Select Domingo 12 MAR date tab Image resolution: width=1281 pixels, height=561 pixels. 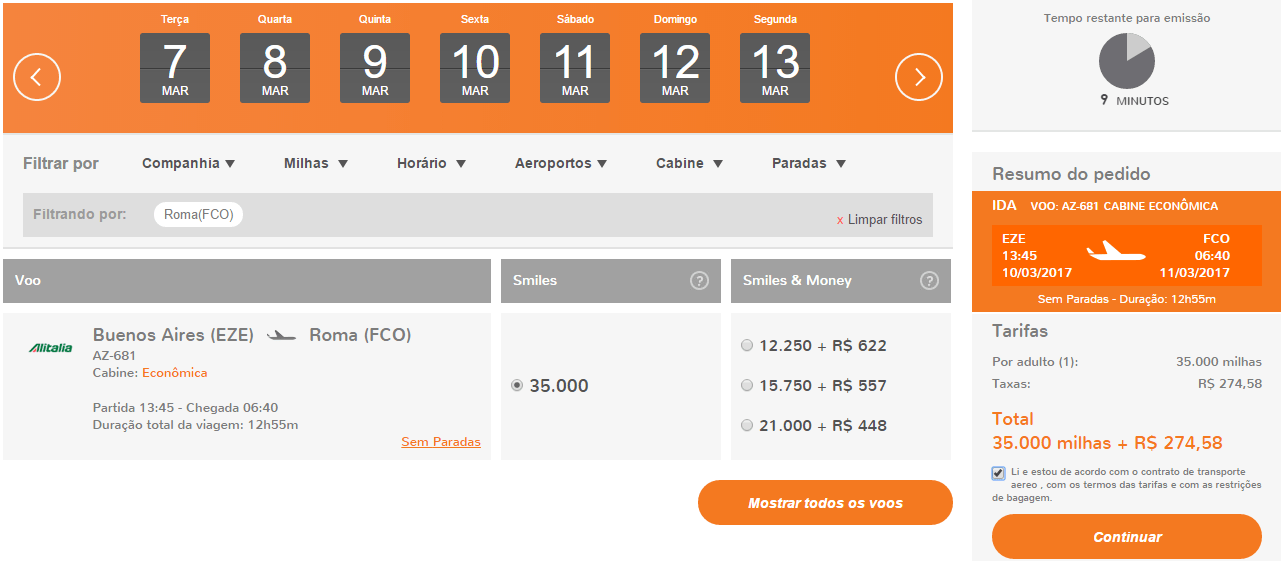coord(675,58)
